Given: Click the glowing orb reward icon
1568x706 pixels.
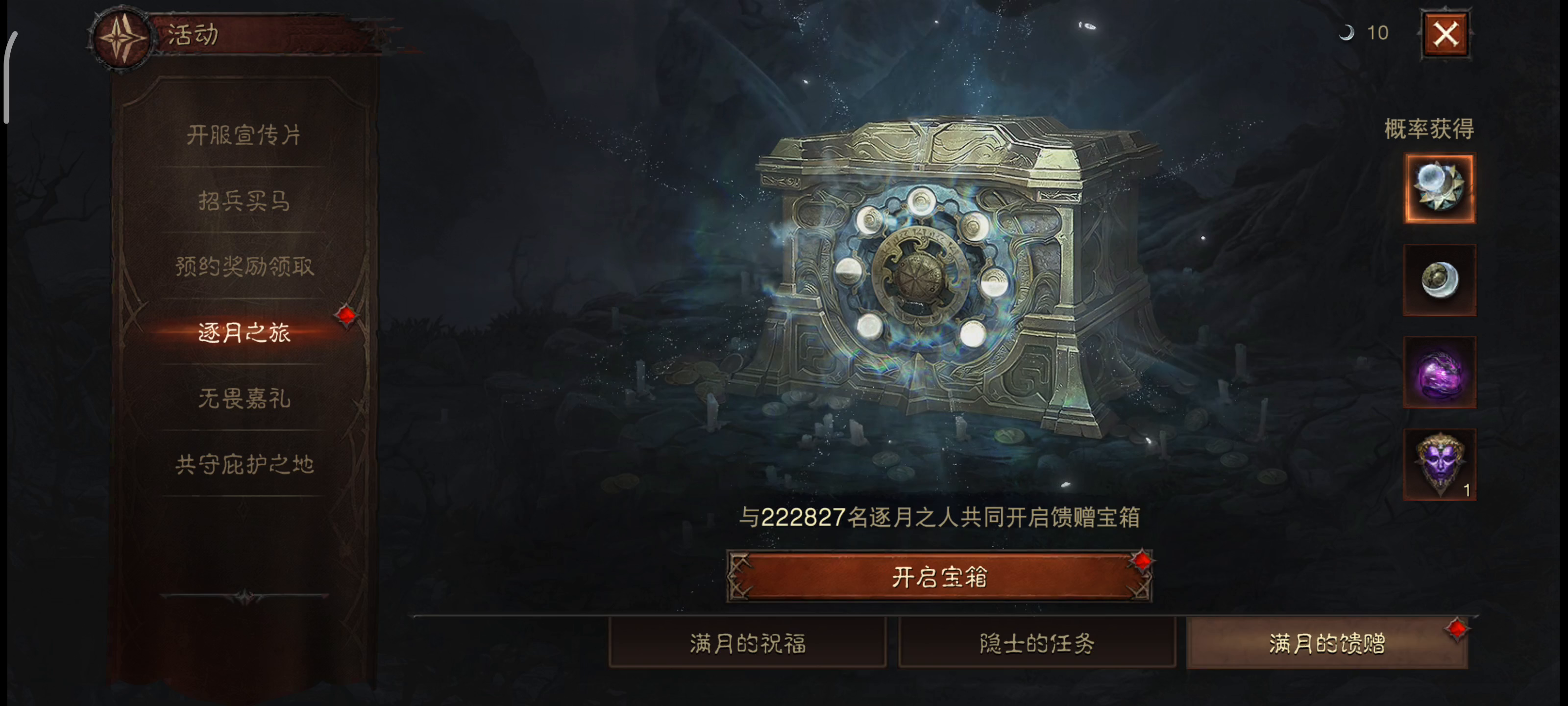Looking at the screenshot, I should click(x=1440, y=188).
